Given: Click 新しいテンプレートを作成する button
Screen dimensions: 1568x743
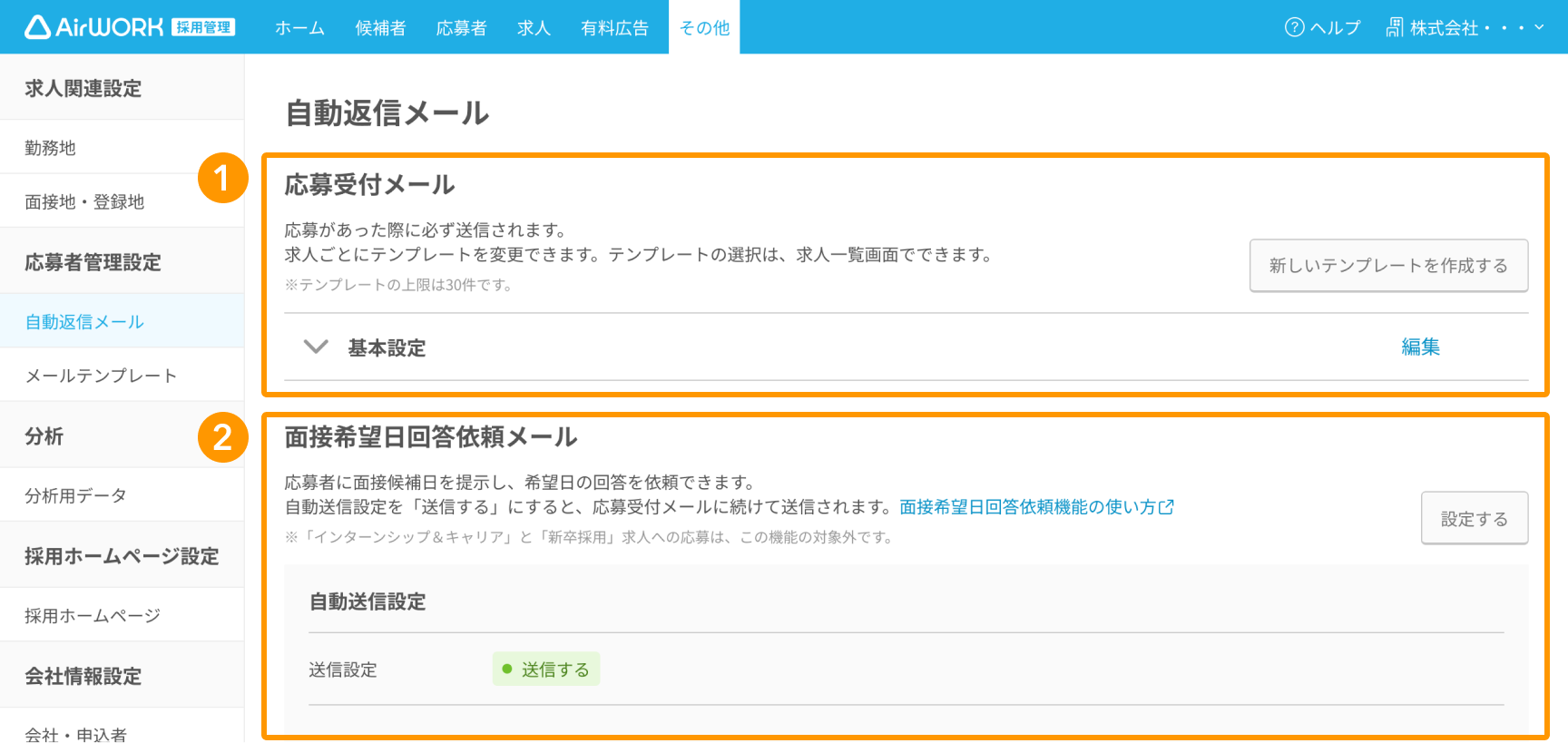Looking at the screenshot, I should tap(1388, 265).
